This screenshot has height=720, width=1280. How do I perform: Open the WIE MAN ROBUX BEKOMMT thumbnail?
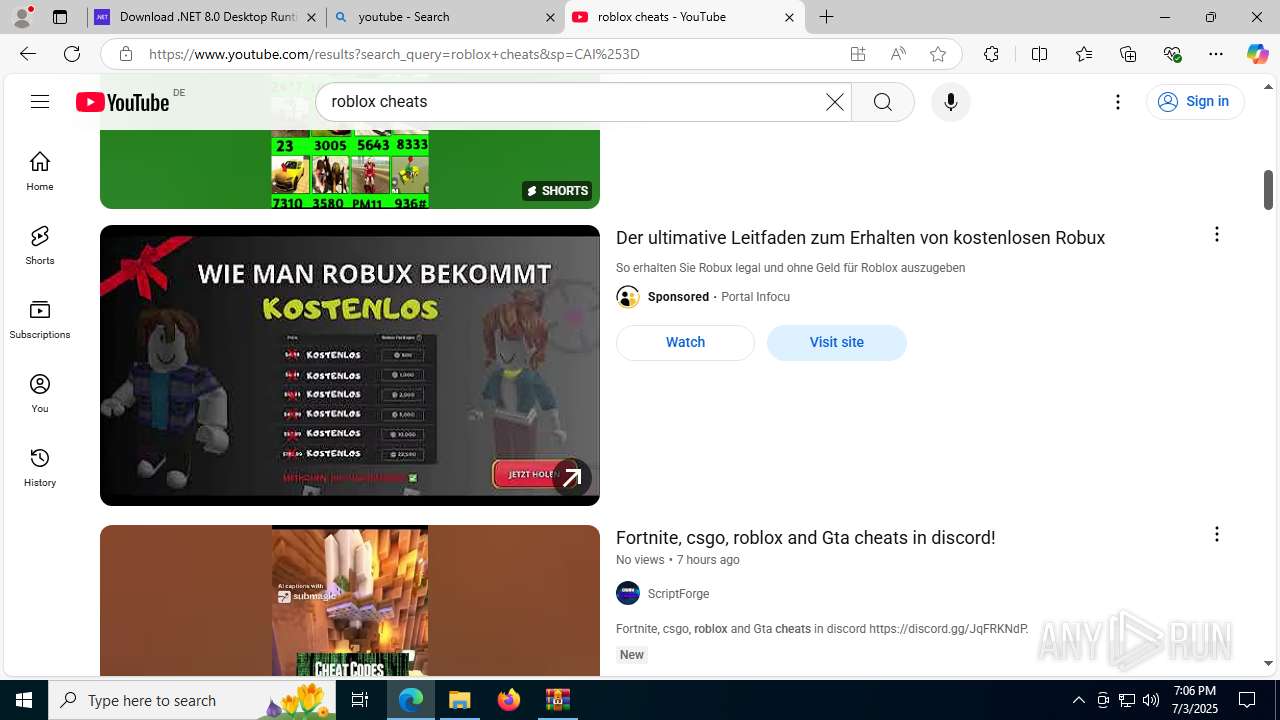point(350,365)
